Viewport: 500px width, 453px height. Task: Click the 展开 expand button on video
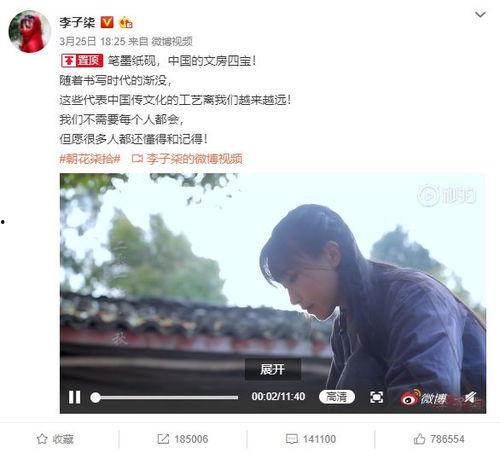click(273, 369)
